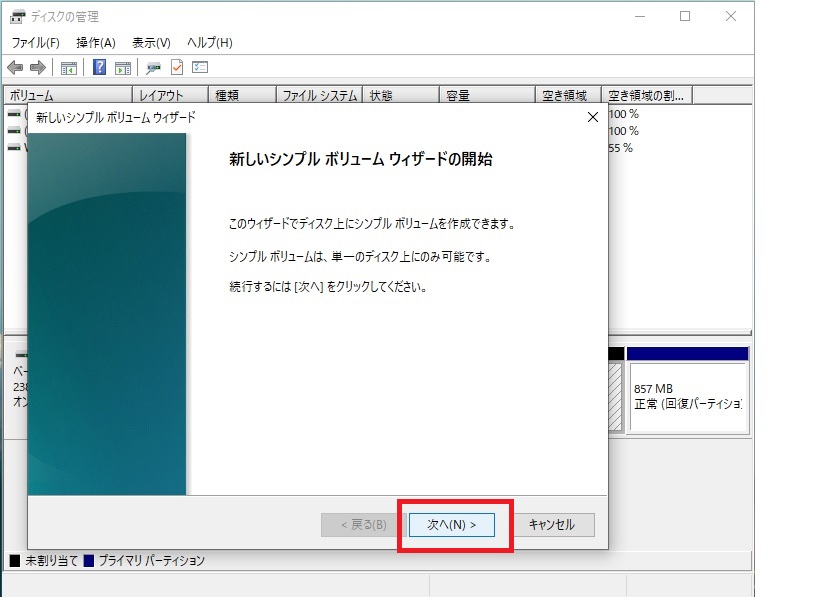The height and width of the screenshot is (597, 819).
Task: Toggle the console tree toolbar icon
Action: (69, 68)
